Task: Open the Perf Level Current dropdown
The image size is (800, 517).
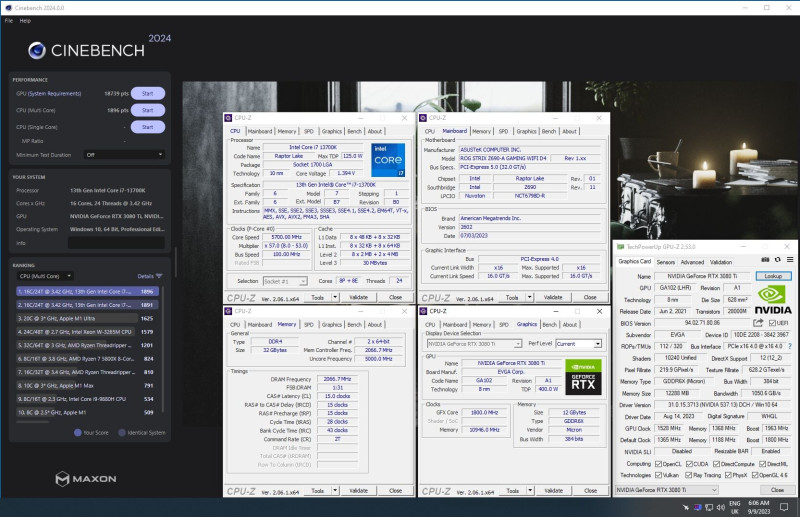Action: click(x=579, y=343)
